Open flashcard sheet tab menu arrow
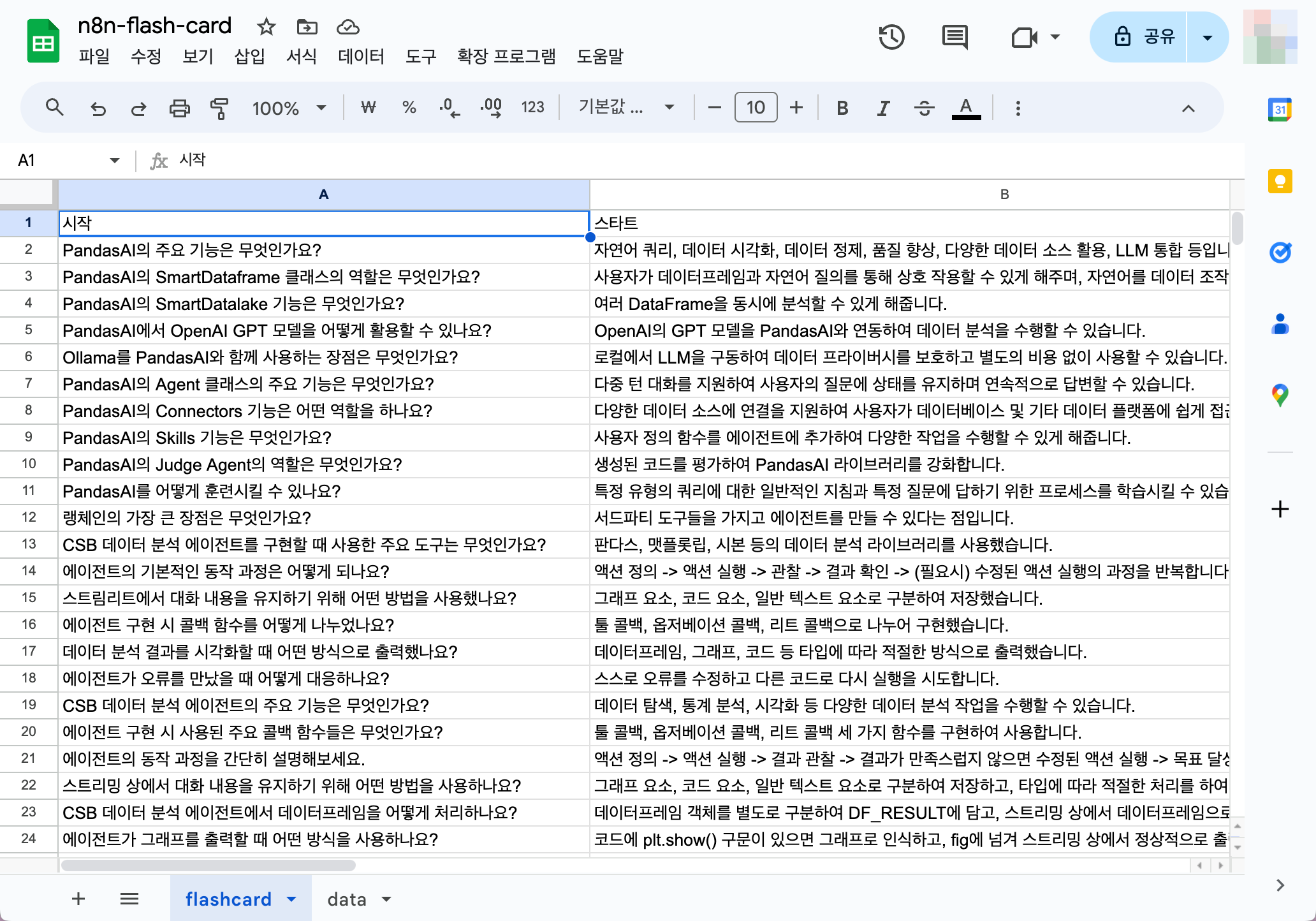 tap(291, 899)
